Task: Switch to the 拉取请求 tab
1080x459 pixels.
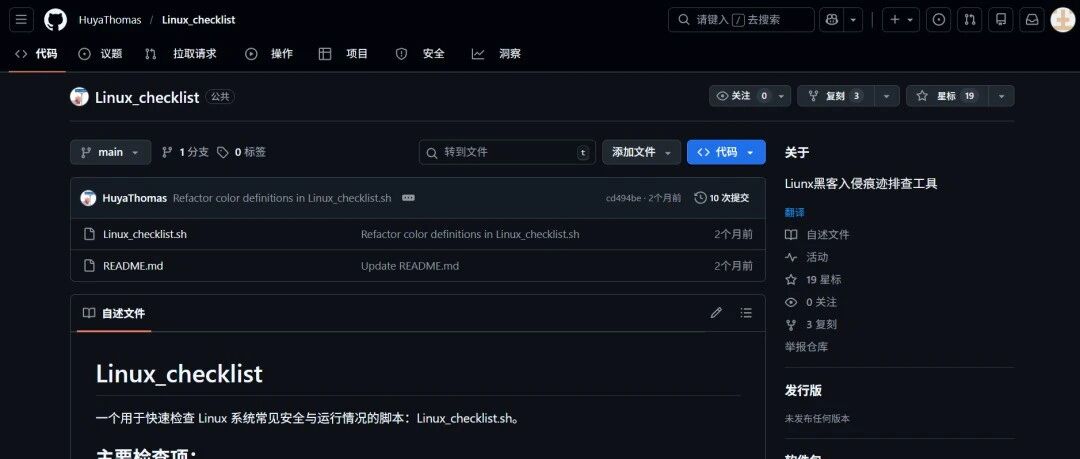Action: (181, 54)
